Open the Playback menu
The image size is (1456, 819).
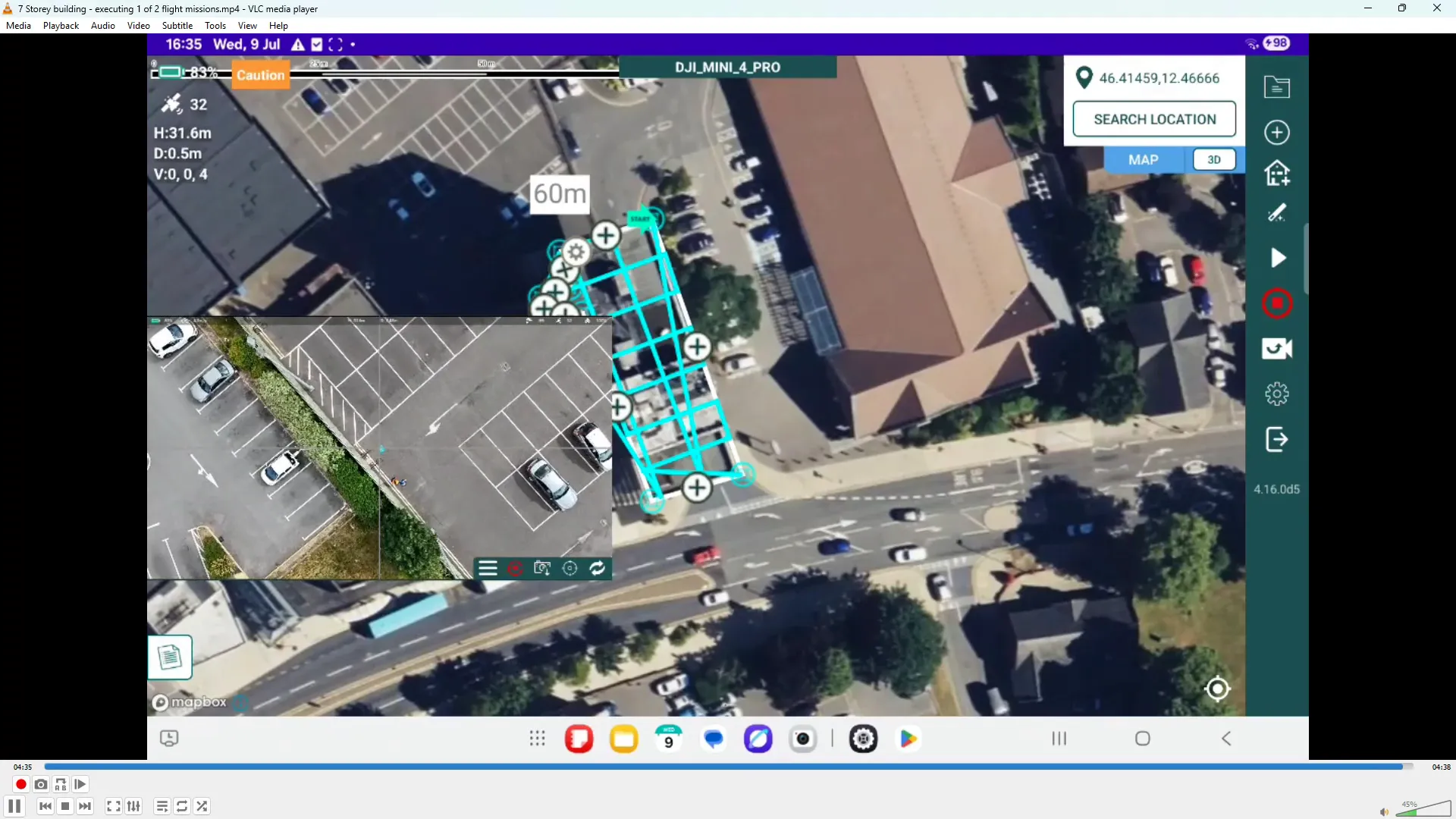[x=61, y=26]
